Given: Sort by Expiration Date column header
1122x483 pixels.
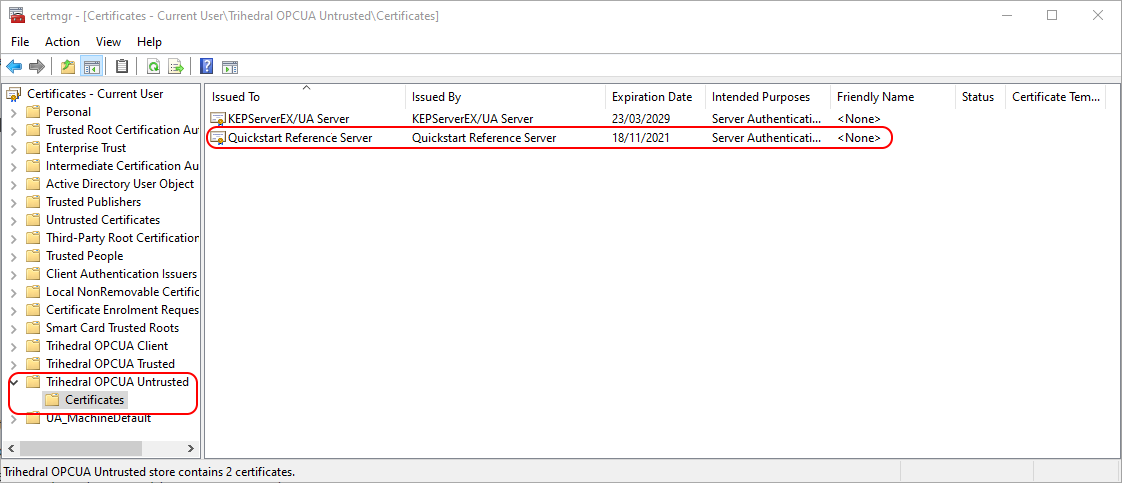Looking at the screenshot, I should 652,97.
